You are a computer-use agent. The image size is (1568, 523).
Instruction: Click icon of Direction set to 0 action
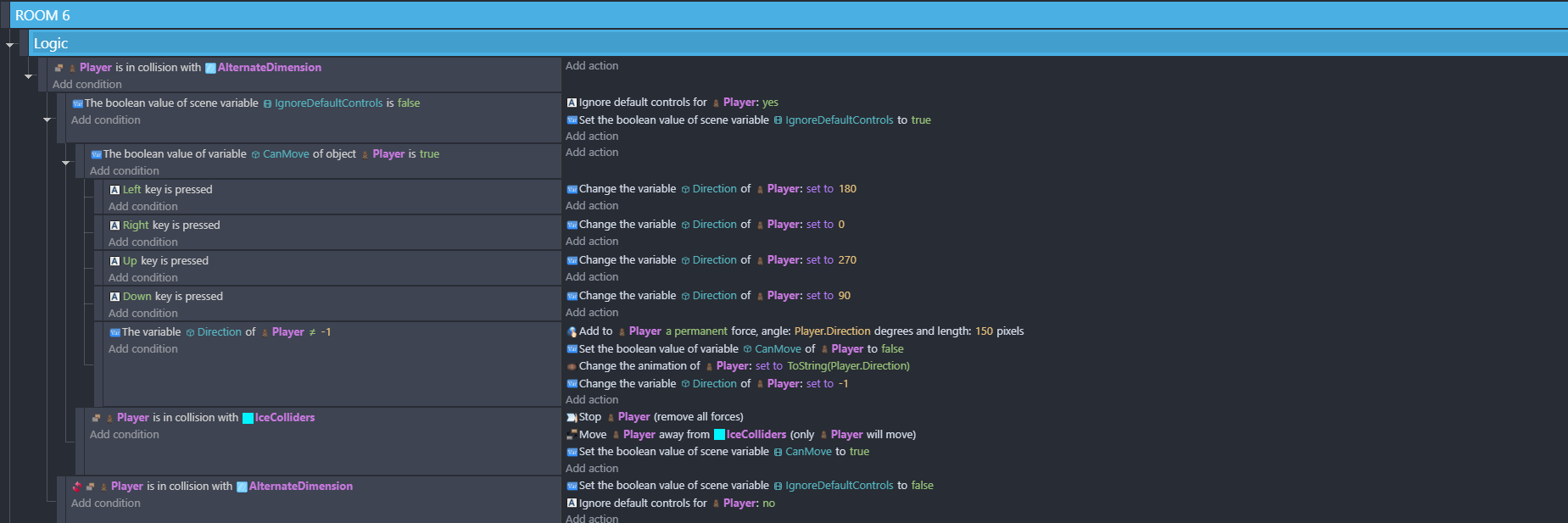tap(572, 225)
